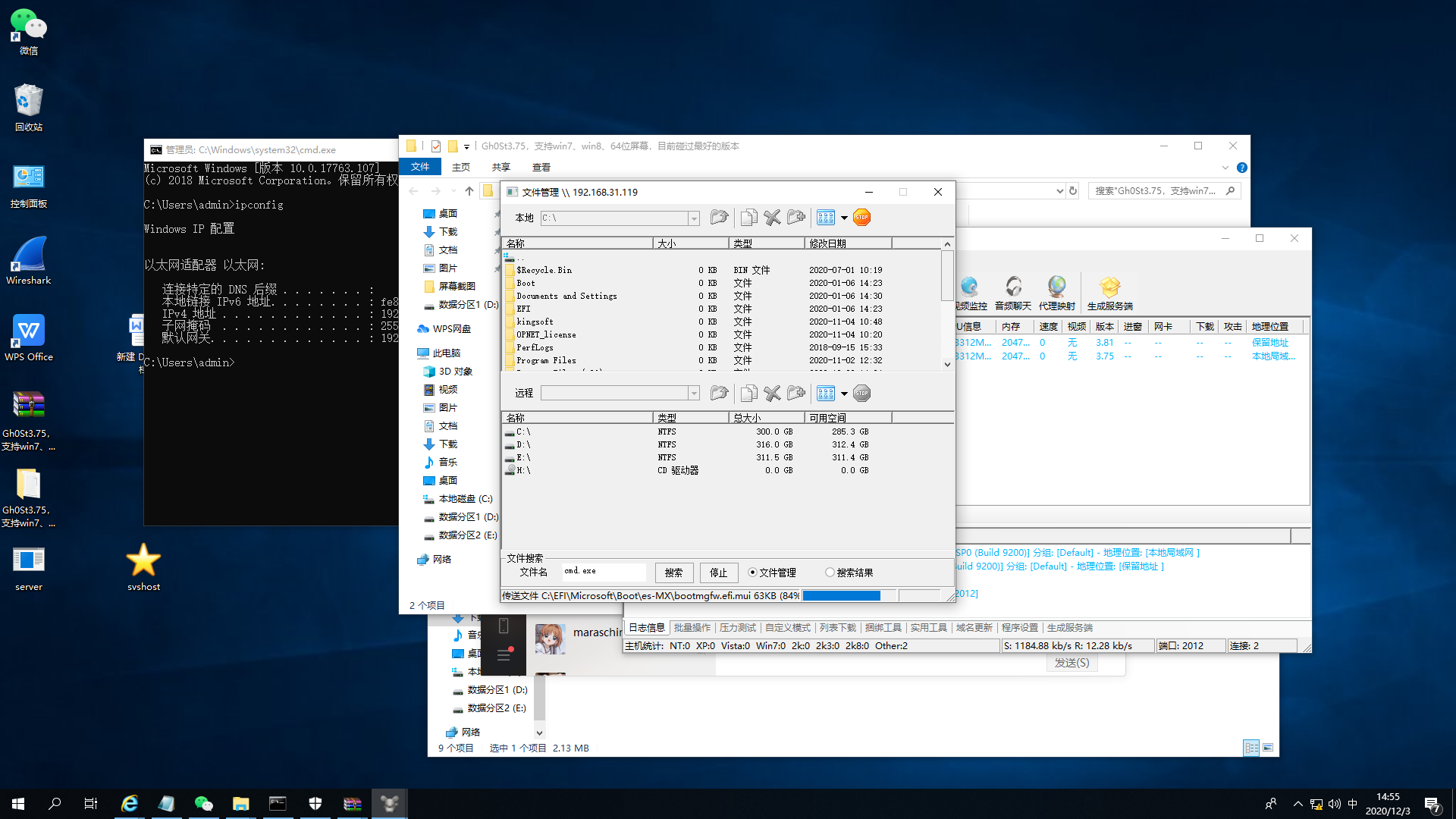Select the 搜索结果 radio button

(x=830, y=573)
